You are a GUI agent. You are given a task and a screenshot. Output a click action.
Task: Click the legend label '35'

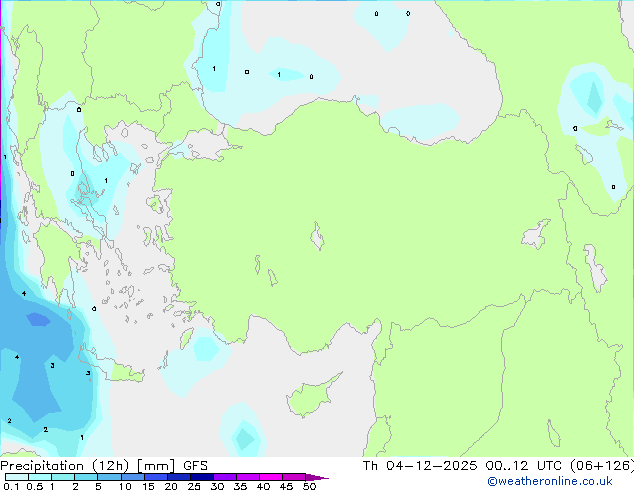point(241,486)
